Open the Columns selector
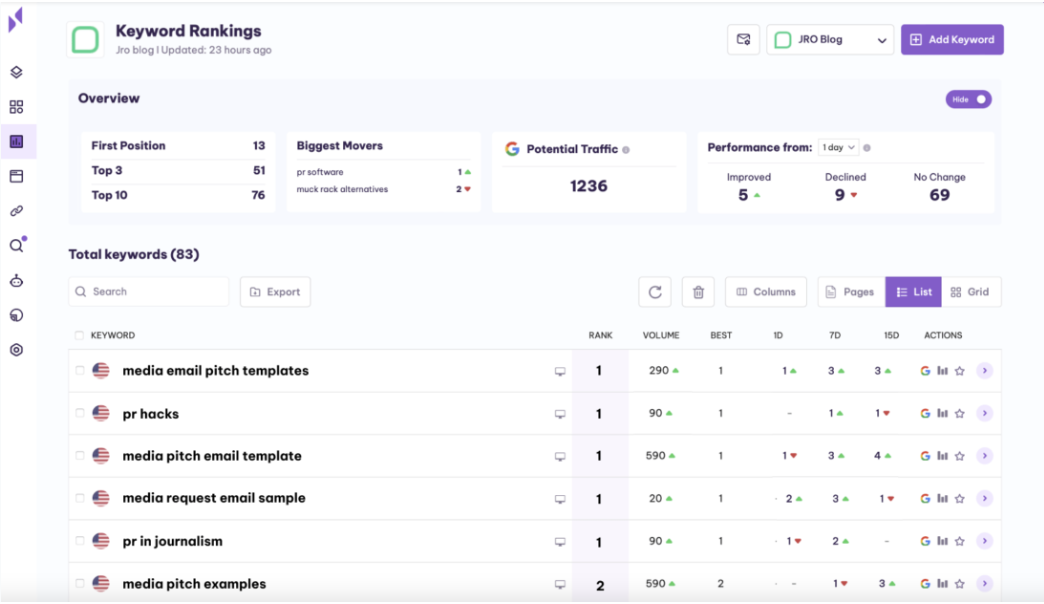The height and width of the screenshot is (604, 1044). (x=766, y=292)
